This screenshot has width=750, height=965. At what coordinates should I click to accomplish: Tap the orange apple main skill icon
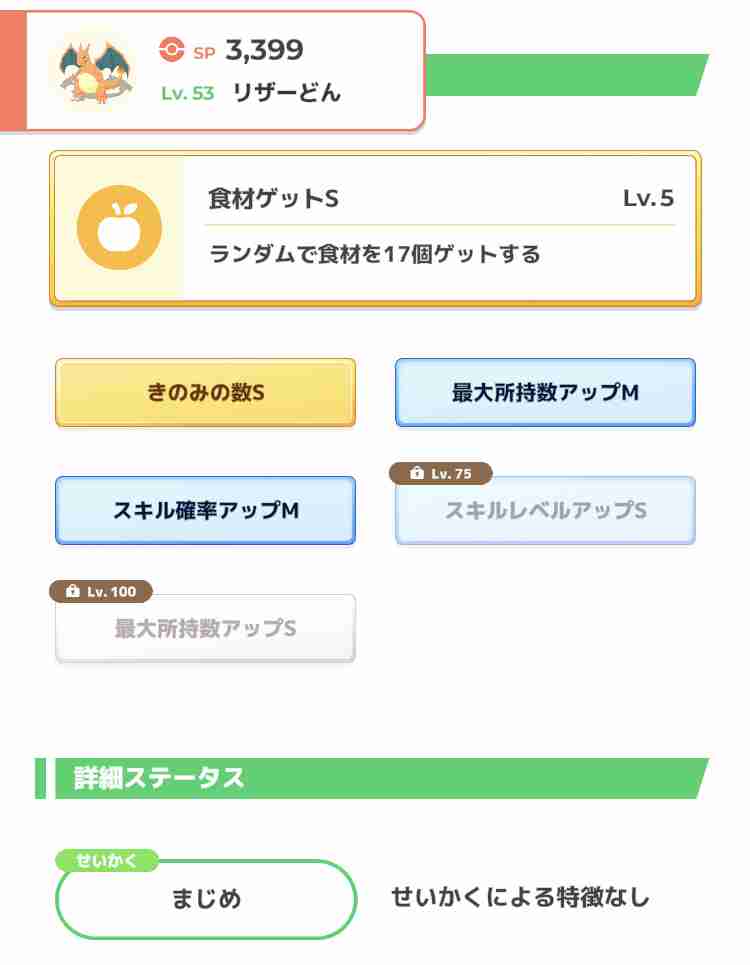click(119, 227)
